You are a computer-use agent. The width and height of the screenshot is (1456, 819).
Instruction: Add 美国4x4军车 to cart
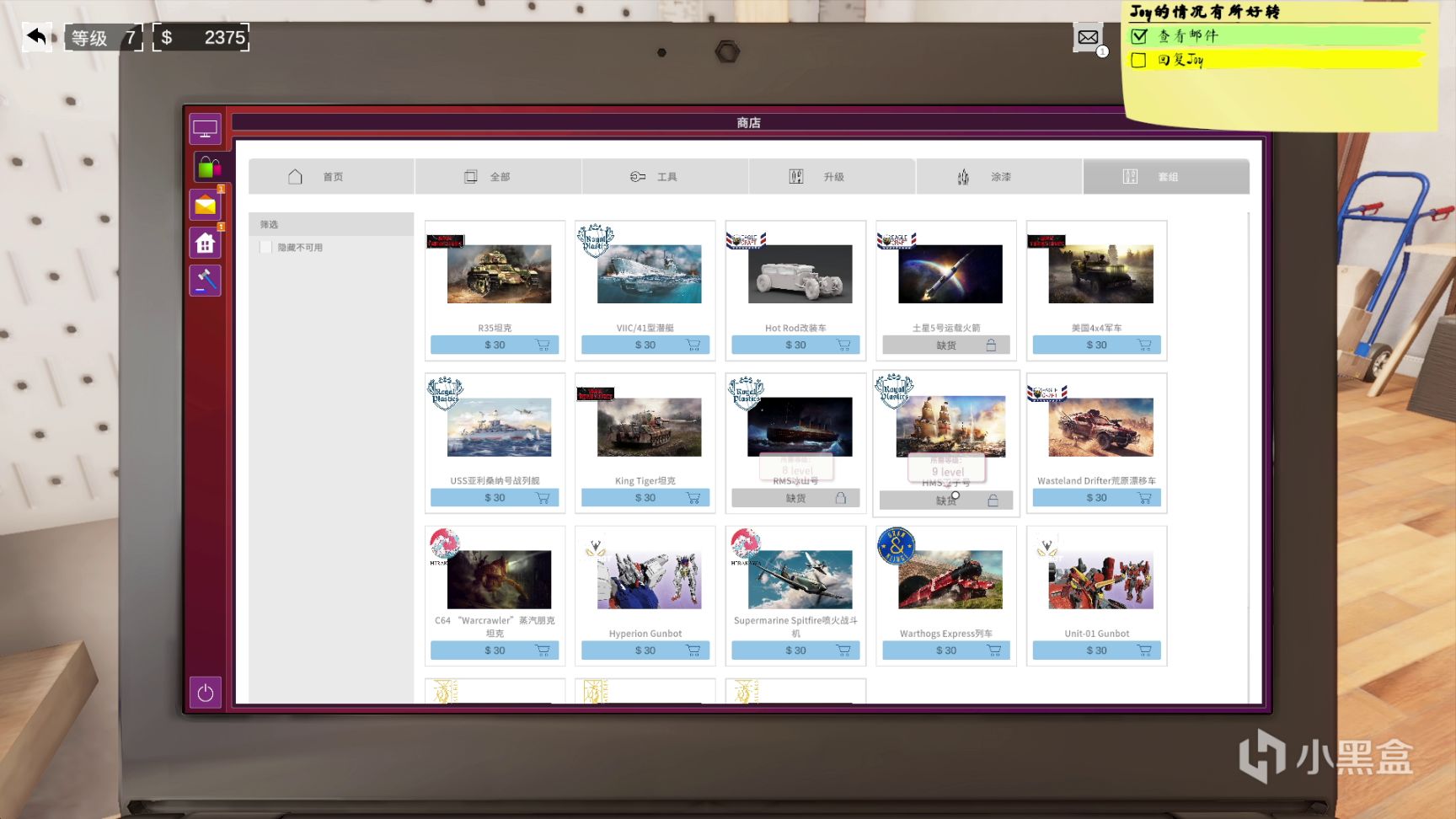[1144, 345]
